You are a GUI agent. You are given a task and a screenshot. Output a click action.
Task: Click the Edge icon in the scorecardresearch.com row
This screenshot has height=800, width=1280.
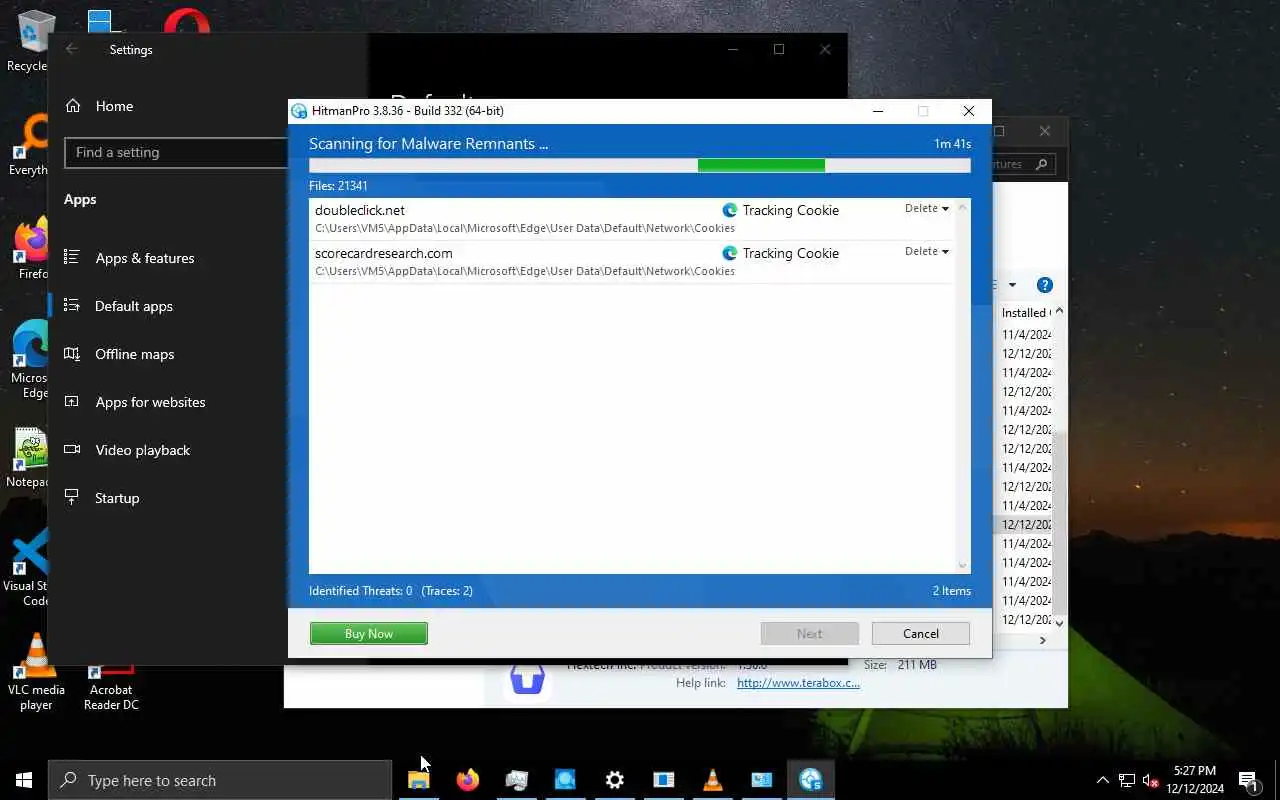(x=730, y=253)
